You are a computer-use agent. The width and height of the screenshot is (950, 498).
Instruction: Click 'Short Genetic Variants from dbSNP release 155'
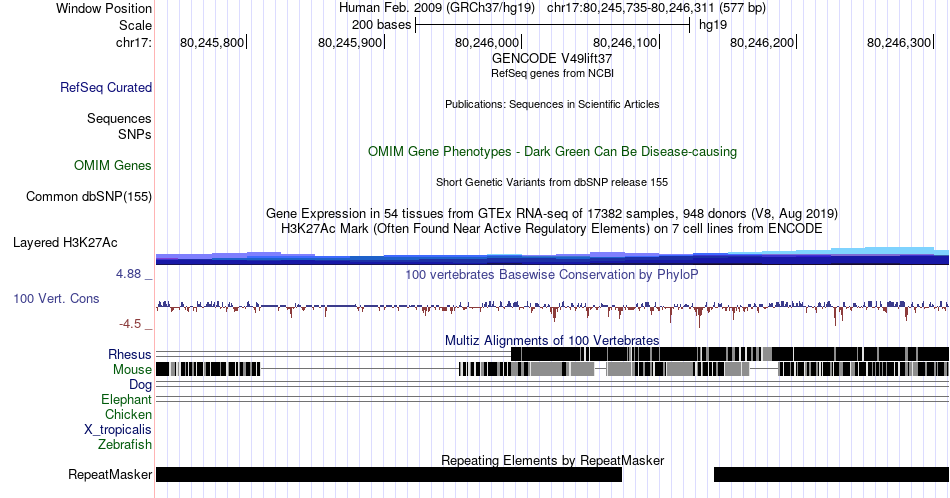point(552,182)
